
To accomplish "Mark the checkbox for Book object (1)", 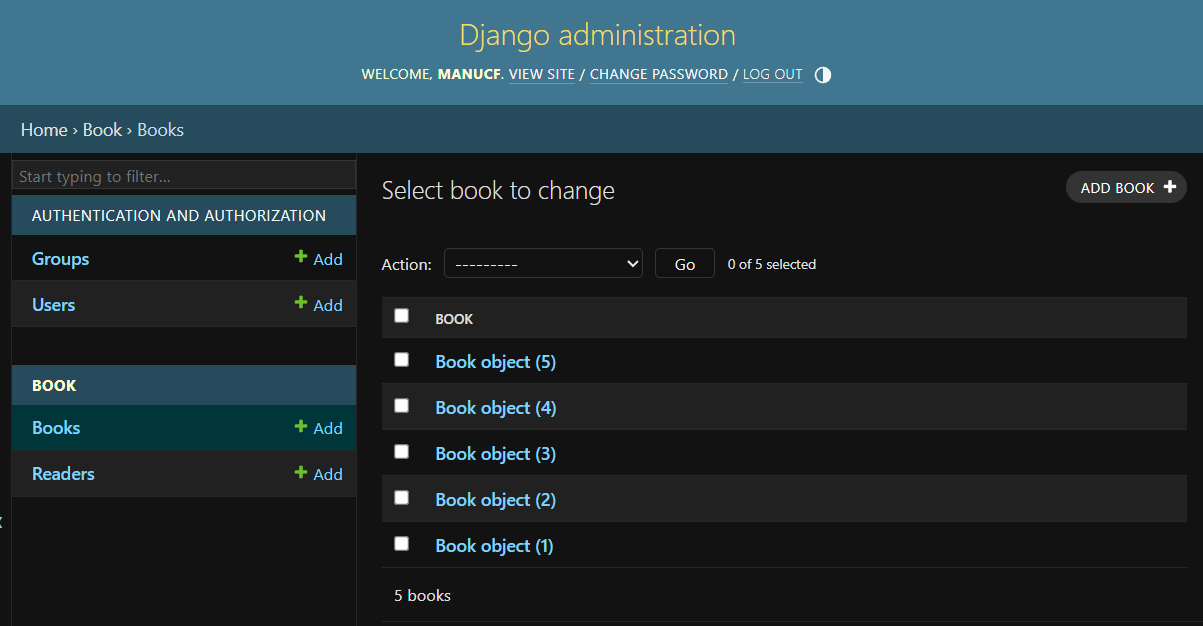I will point(402,544).
